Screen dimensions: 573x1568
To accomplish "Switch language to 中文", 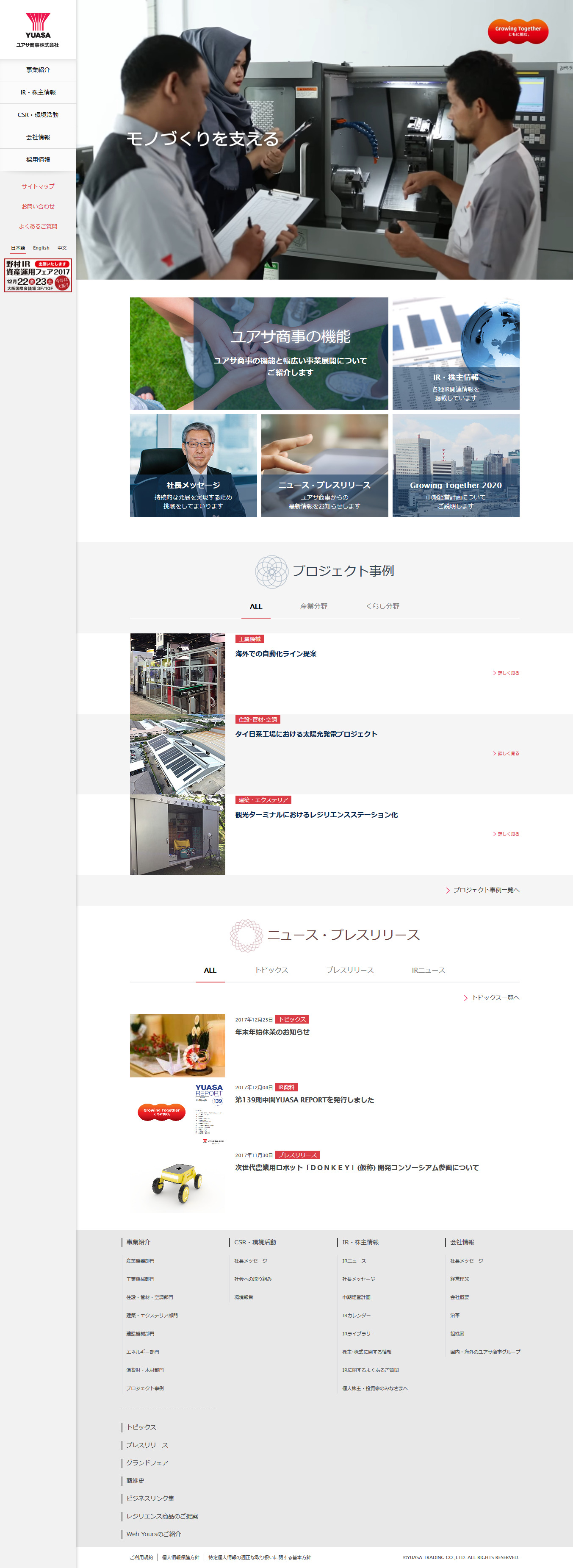I will [x=62, y=248].
